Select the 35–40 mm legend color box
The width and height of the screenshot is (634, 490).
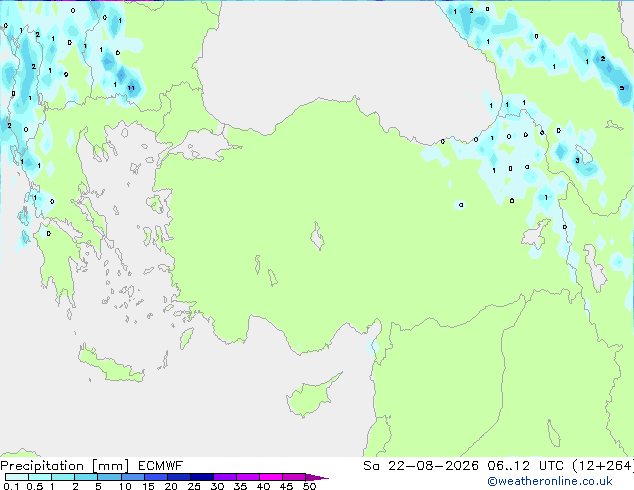point(247,477)
